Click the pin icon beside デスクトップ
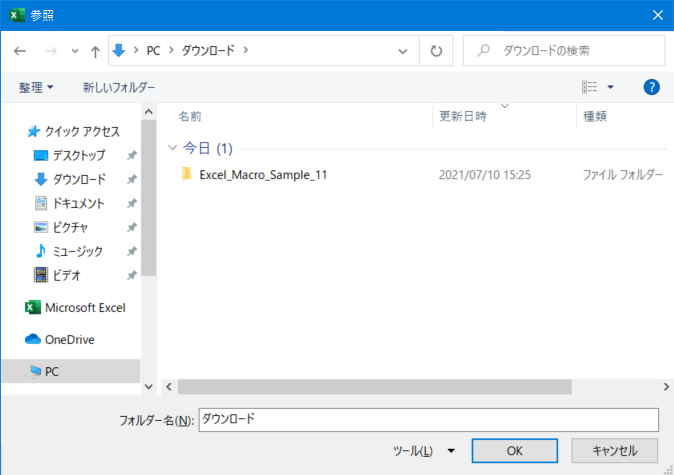 coord(132,156)
